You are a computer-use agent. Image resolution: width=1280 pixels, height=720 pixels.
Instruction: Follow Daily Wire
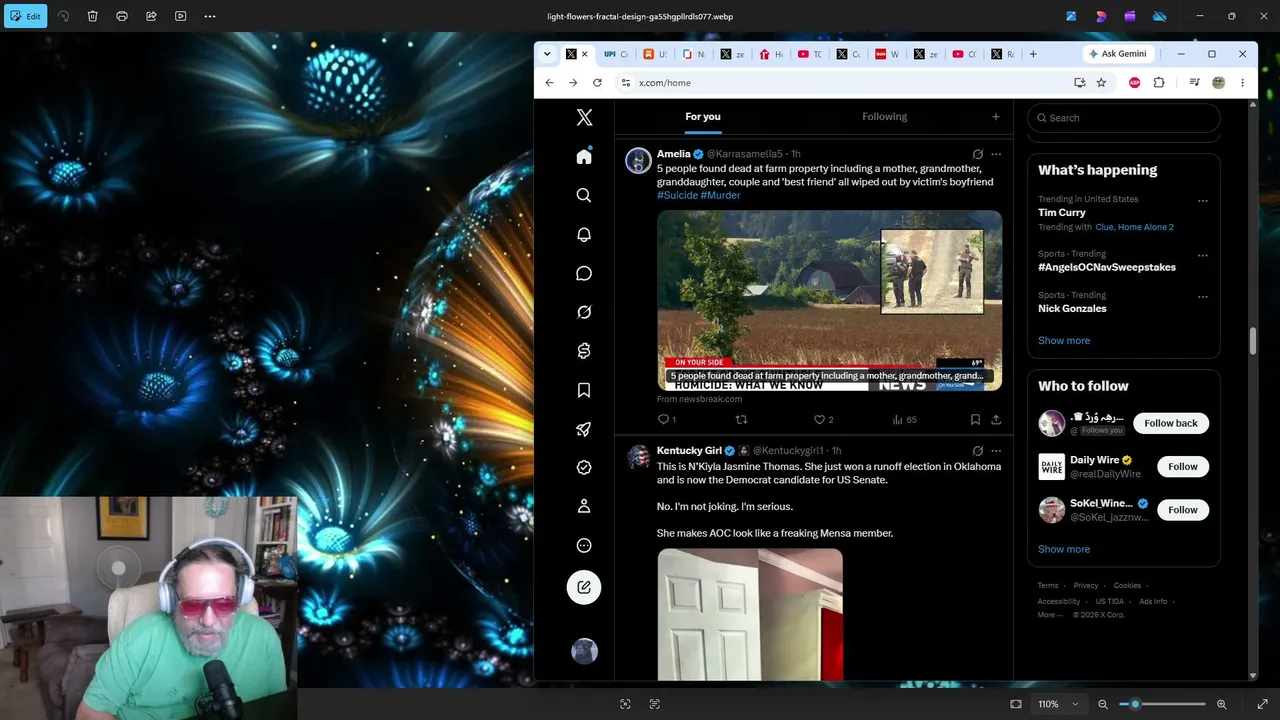click(x=1183, y=466)
